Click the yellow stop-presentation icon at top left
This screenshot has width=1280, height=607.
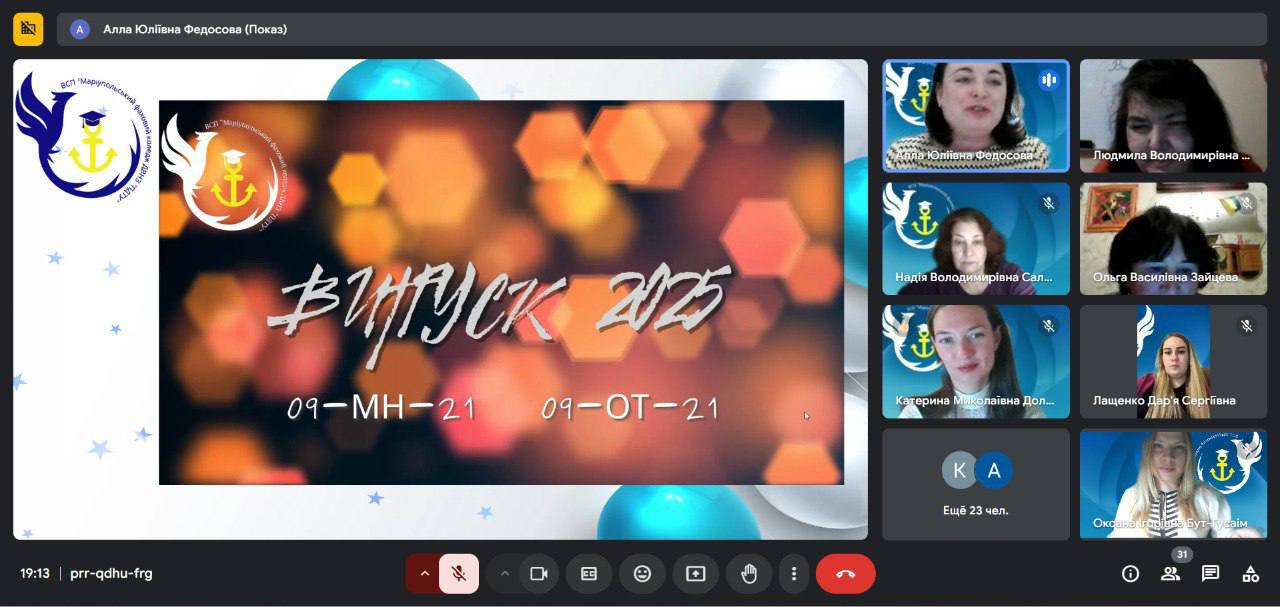coord(28,29)
